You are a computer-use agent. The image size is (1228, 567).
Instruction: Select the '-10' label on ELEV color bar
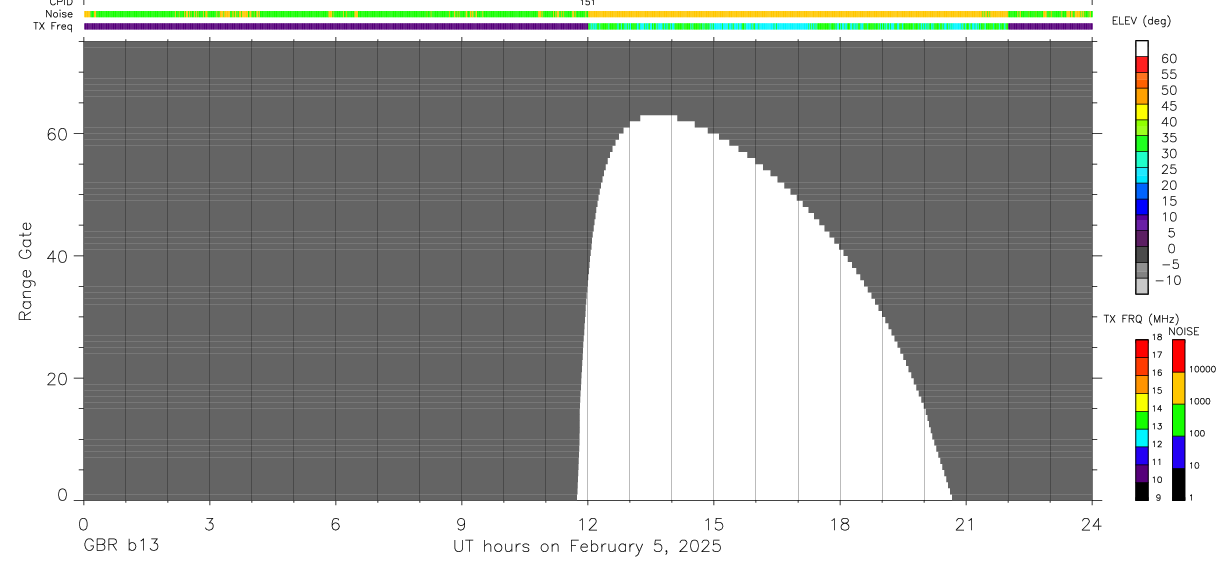click(1166, 280)
